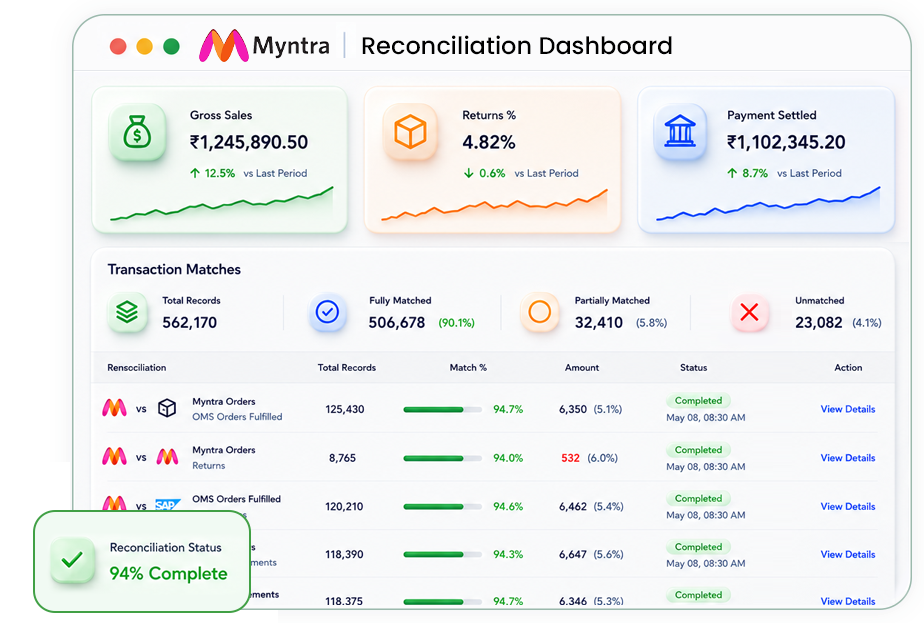This screenshot has width=924, height=623.
Task: Click the Completed badge in Returns row
Action: click(x=698, y=450)
